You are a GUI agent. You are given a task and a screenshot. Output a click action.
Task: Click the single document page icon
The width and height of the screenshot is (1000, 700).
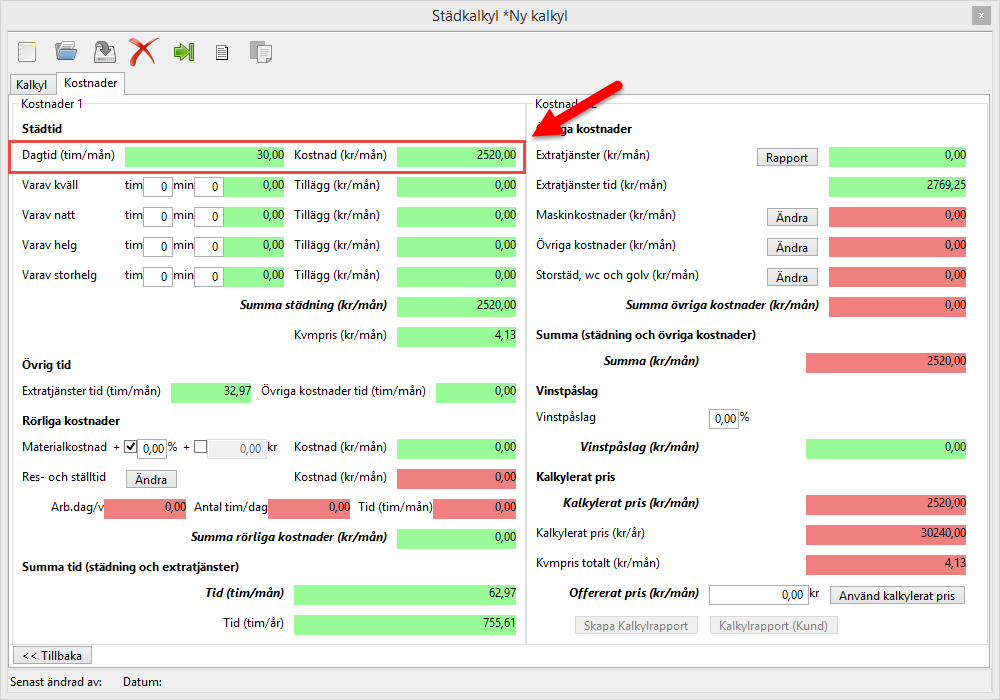point(222,53)
